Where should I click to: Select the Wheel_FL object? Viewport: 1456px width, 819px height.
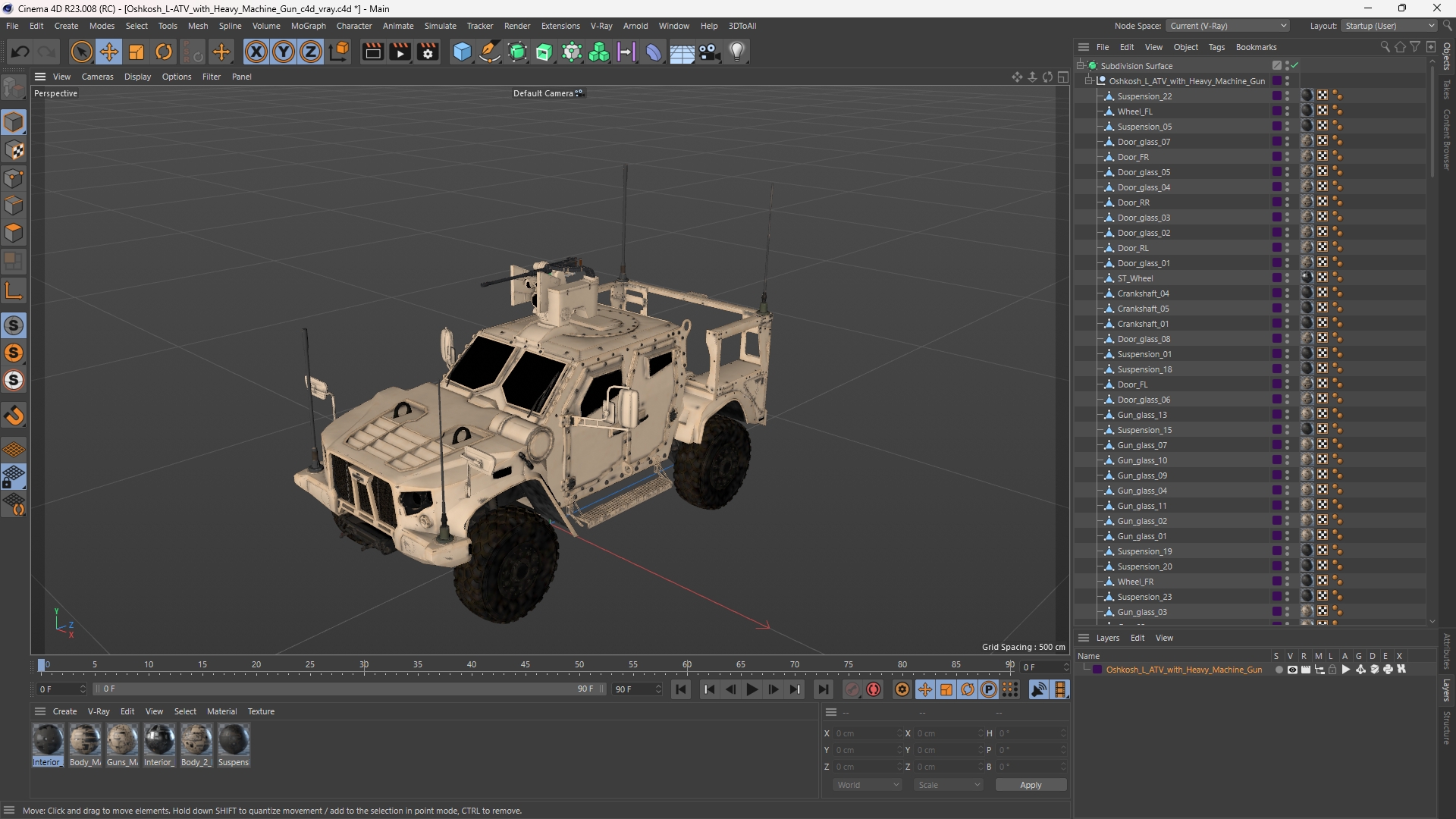(1134, 111)
